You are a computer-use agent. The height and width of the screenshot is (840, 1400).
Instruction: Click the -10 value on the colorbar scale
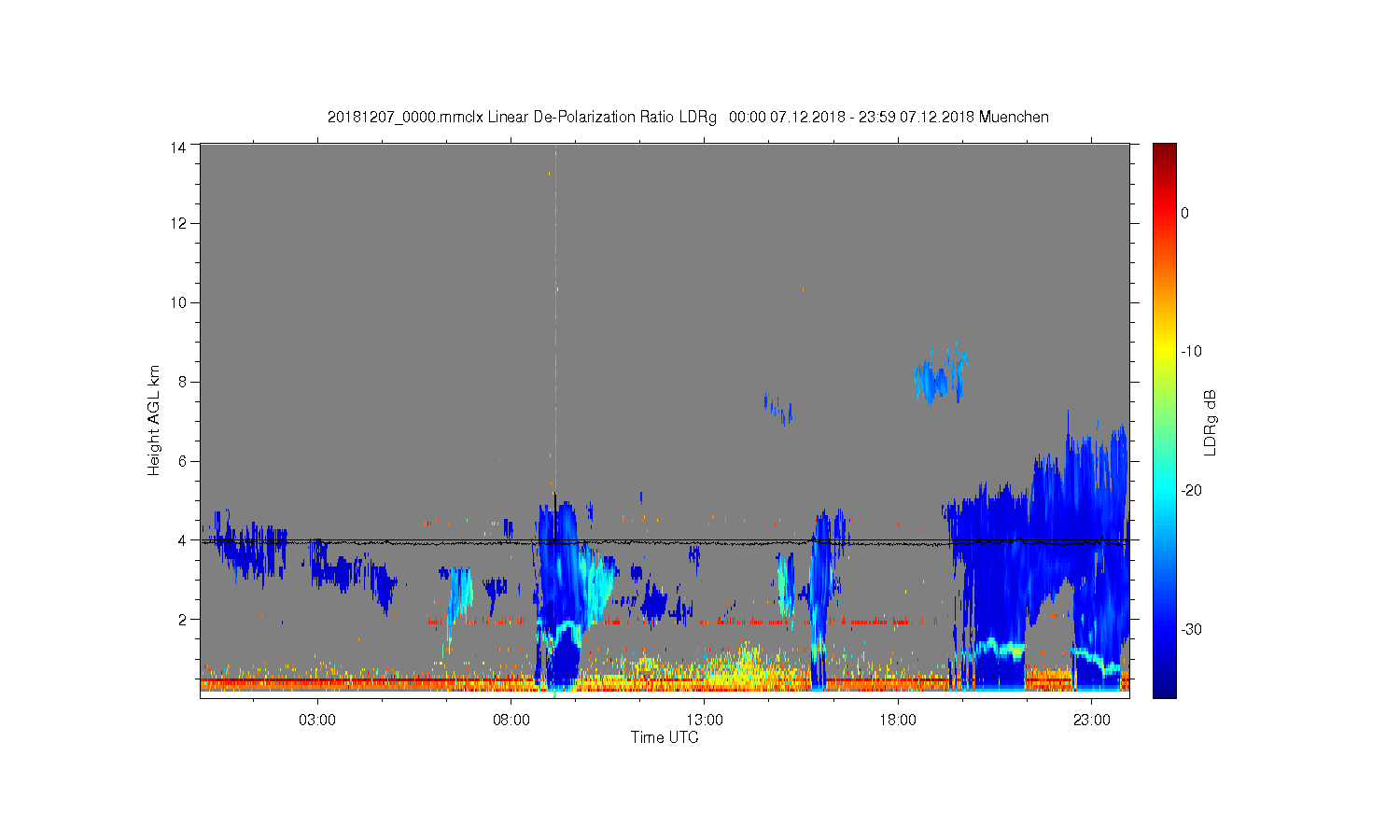[x=1191, y=352]
